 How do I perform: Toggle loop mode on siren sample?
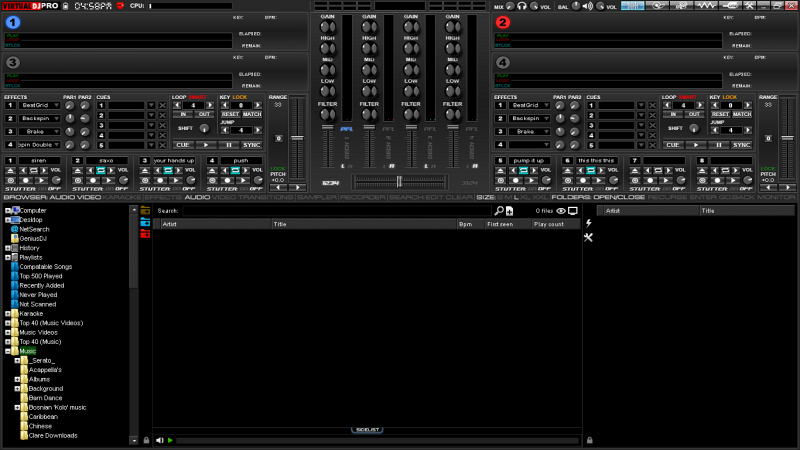coord(34,170)
